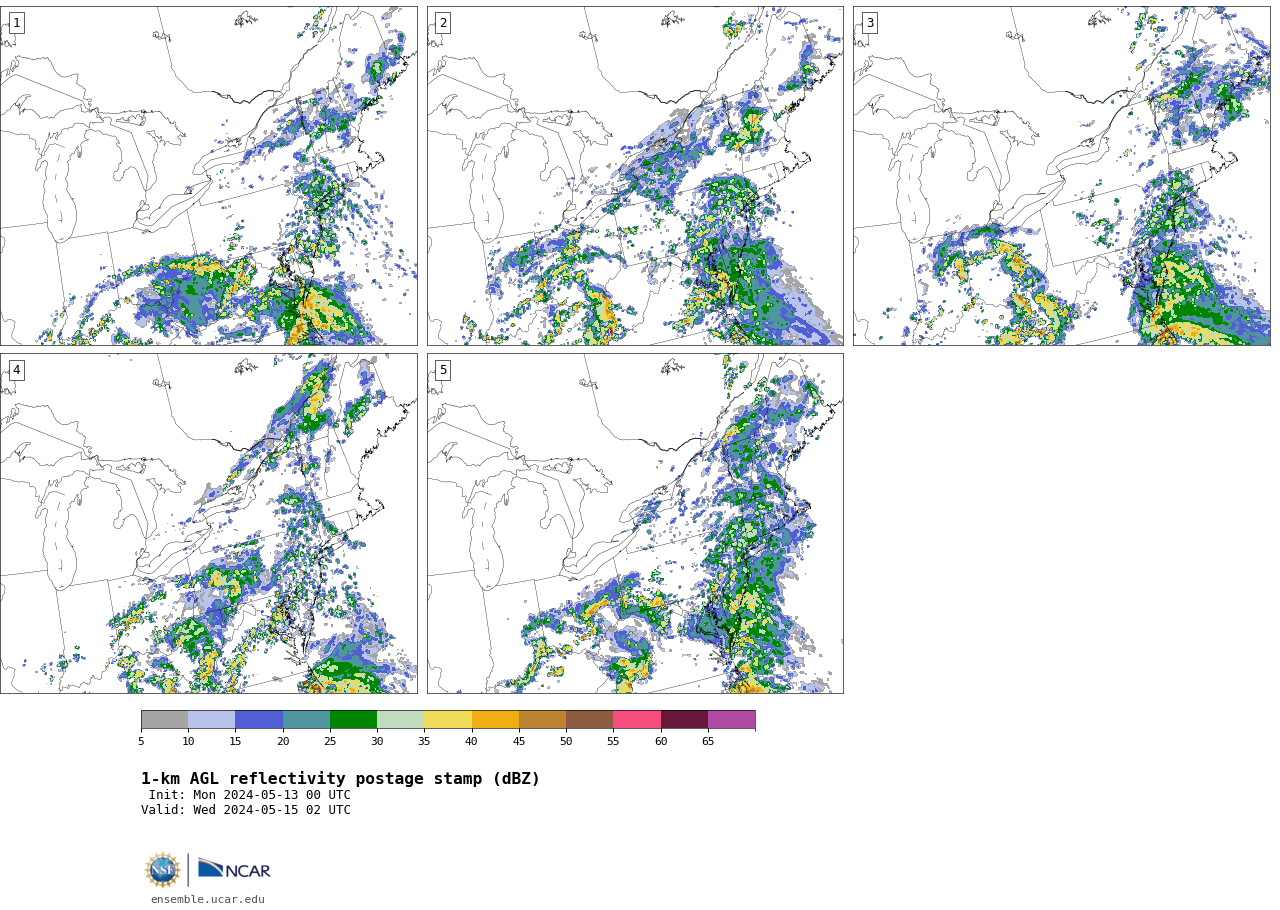The height and width of the screenshot is (910, 1280).
Task: Click the teal 20-25 dBZ swatch
Action: tap(306, 720)
